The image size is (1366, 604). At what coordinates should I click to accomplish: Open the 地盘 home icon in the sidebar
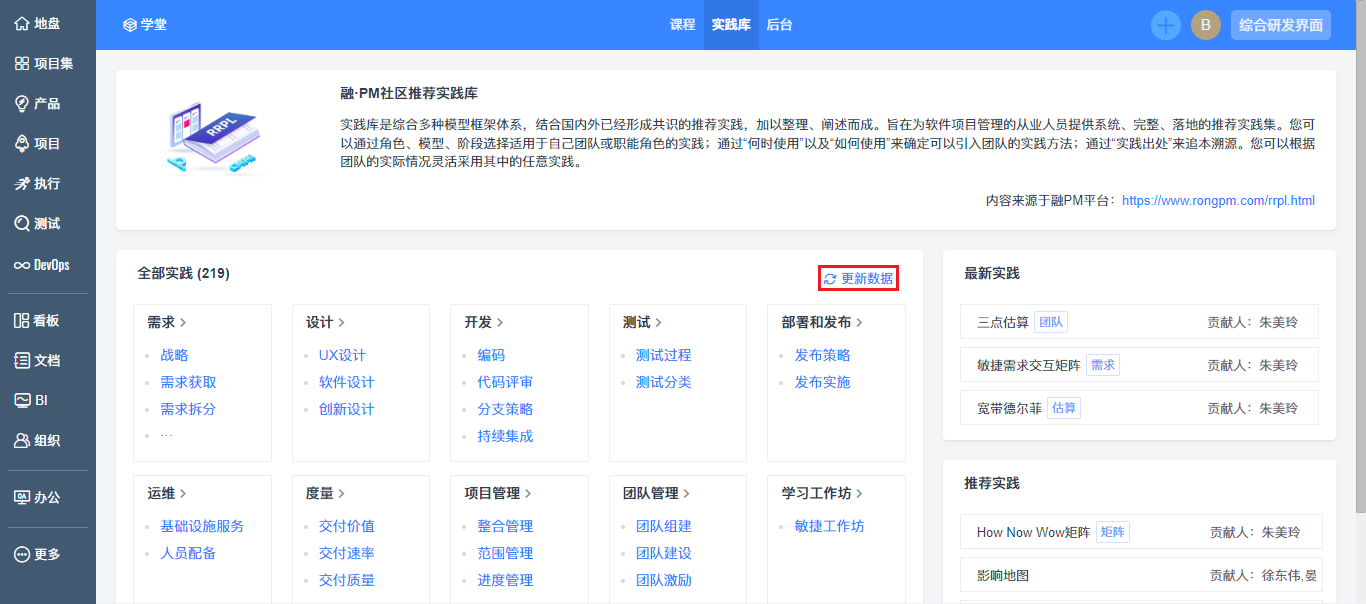tap(22, 23)
